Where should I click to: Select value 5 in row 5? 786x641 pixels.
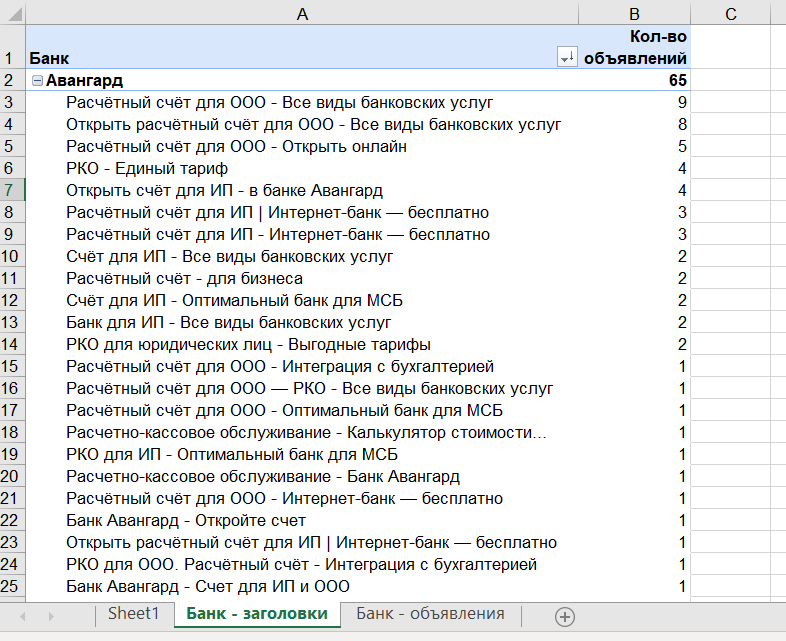click(x=634, y=146)
